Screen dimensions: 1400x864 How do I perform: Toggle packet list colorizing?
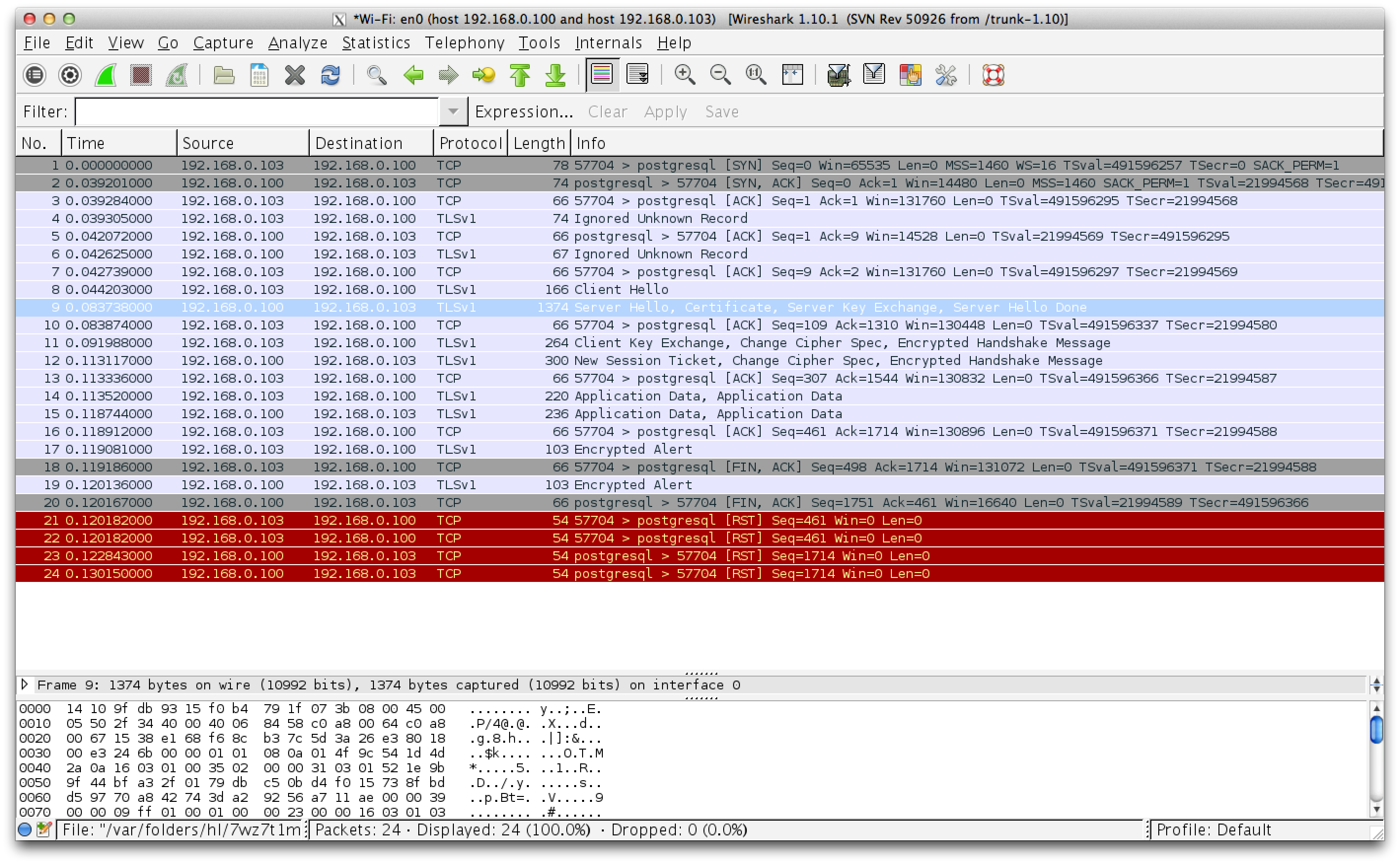pos(602,75)
